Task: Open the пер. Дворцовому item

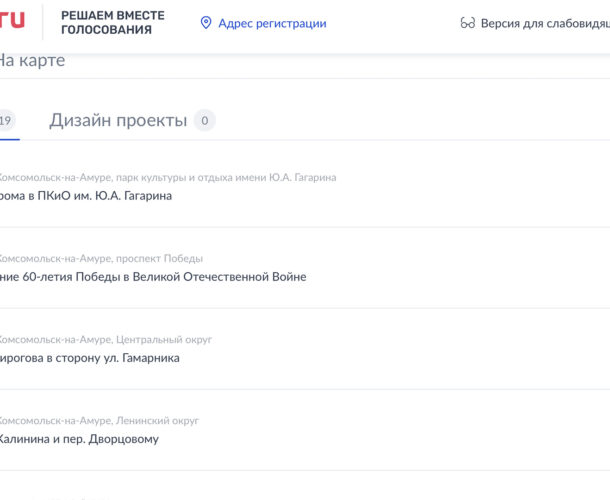Action: (79, 439)
